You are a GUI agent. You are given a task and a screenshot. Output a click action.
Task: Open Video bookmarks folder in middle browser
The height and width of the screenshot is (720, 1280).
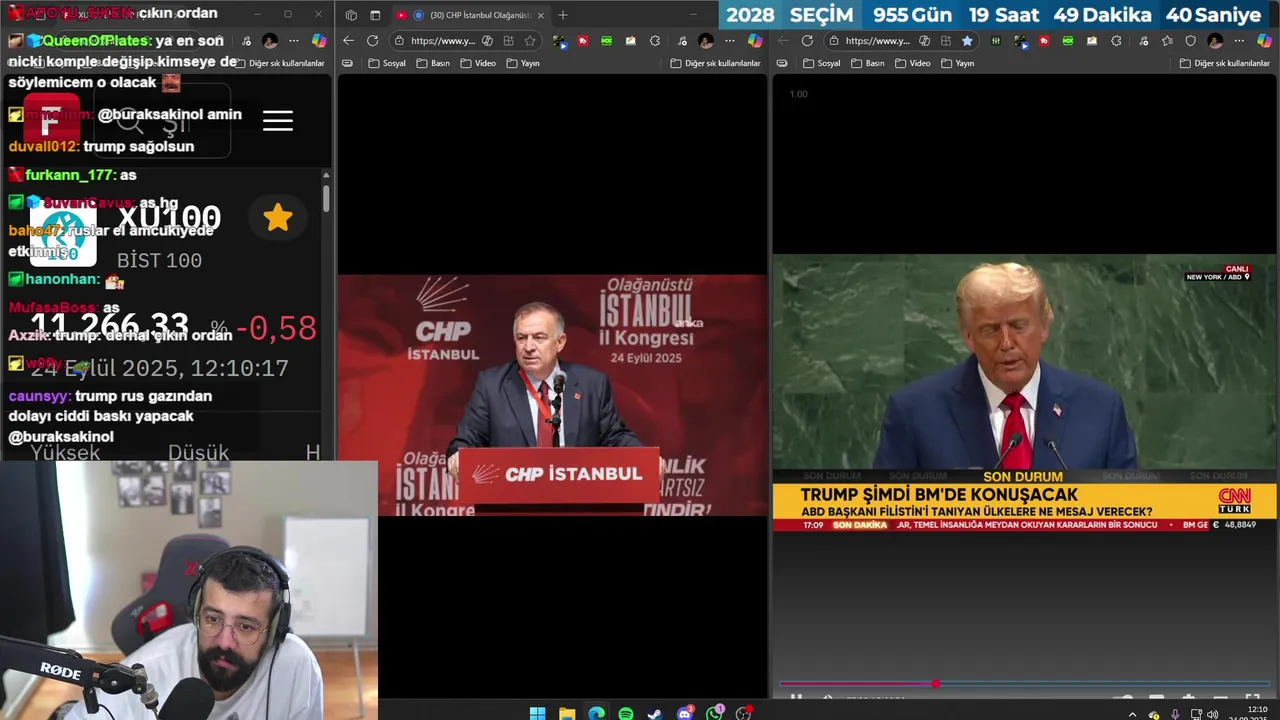point(477,63)
